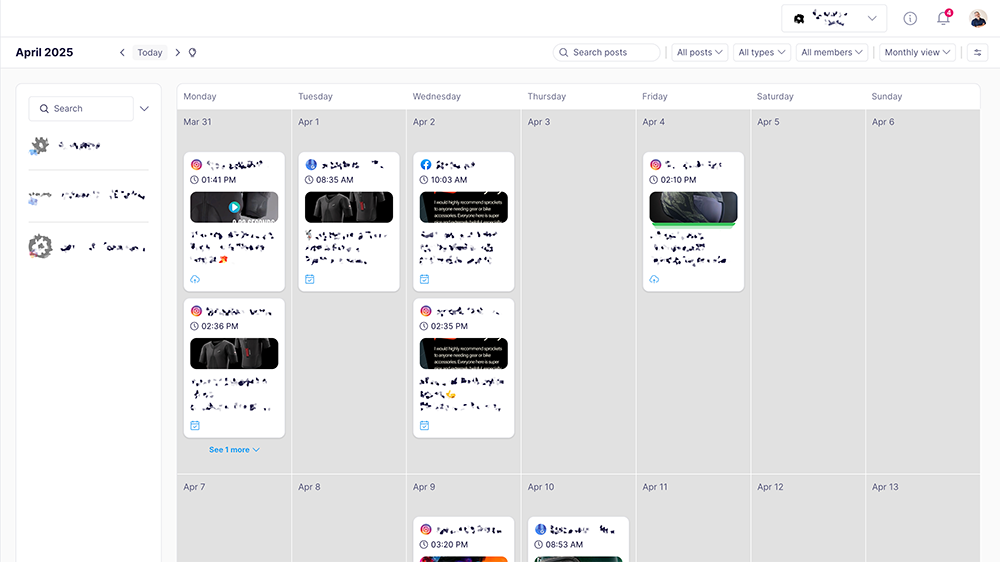Open the user profile avatar
The height and width of the screenshot is (562, 1000).
click(x=978, y=18)
